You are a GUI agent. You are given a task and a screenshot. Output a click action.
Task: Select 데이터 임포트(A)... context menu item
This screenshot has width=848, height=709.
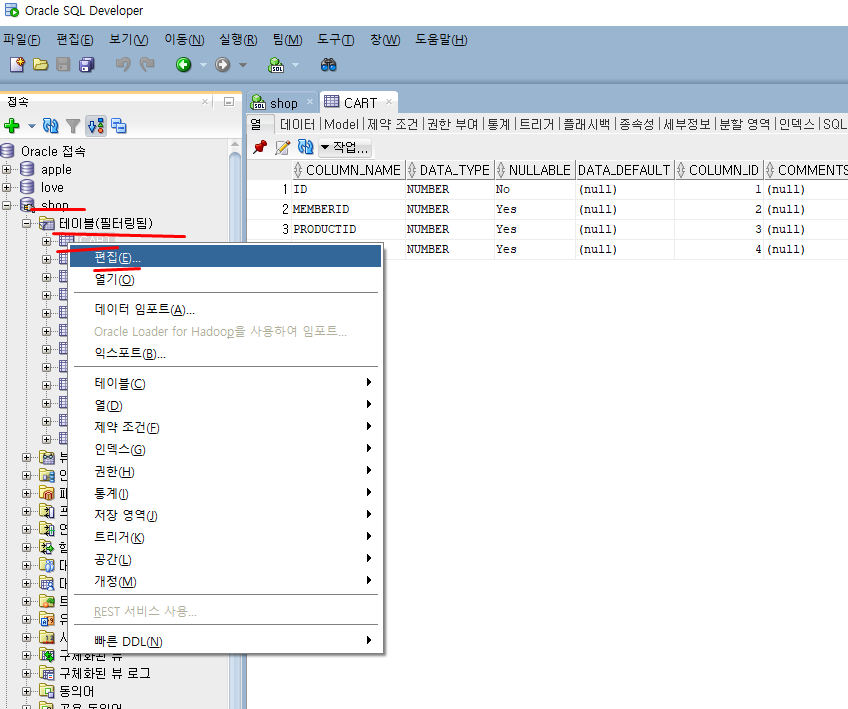tap(226, 309)
